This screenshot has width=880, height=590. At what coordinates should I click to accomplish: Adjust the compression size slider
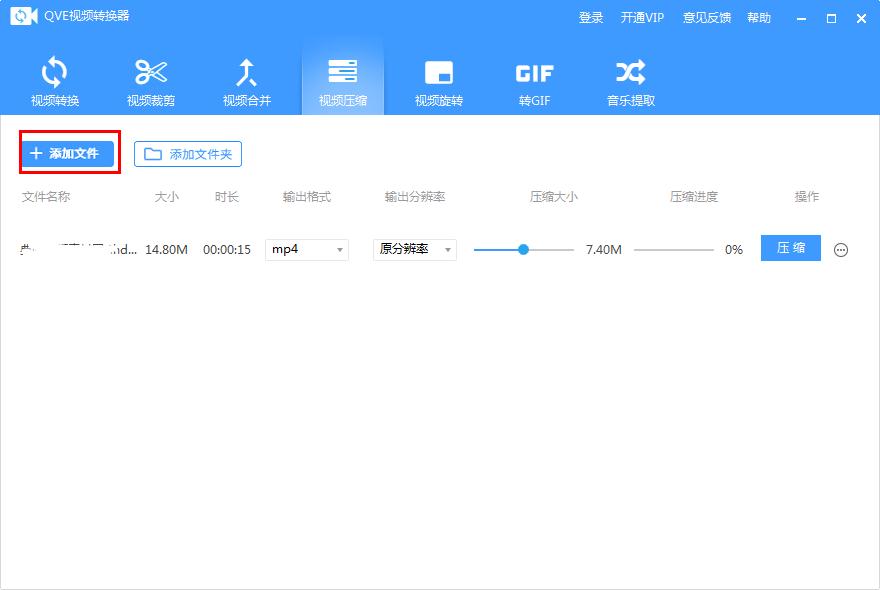tap(523, 250)
